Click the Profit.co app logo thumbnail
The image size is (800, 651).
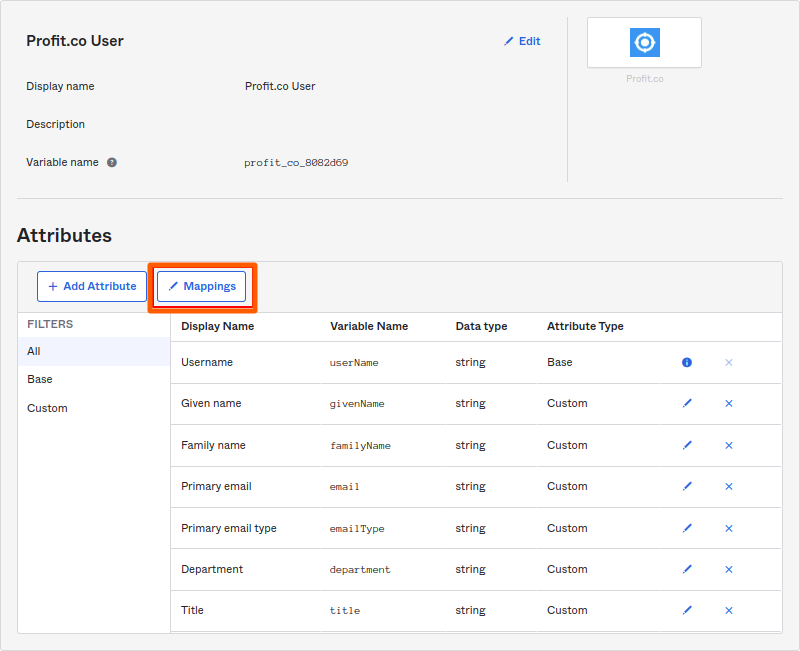pyautogui.click(x=644, y=43)
